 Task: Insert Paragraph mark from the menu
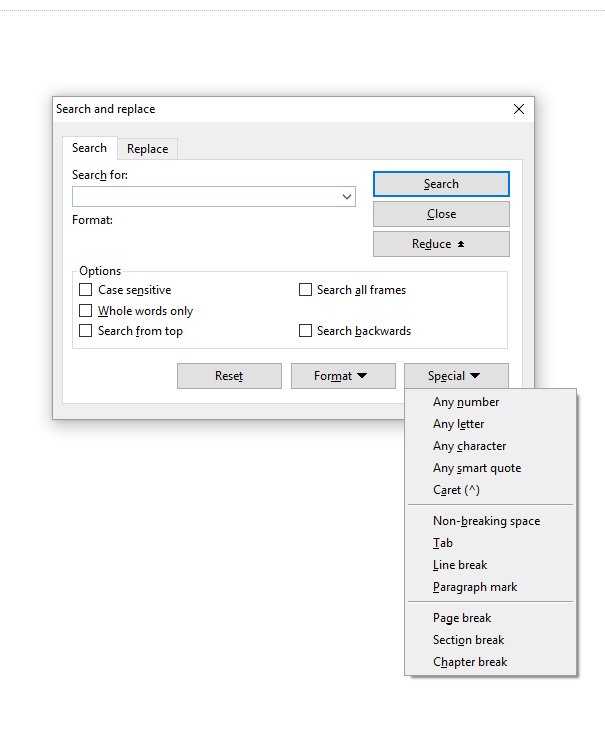click(x=475, y=587)
